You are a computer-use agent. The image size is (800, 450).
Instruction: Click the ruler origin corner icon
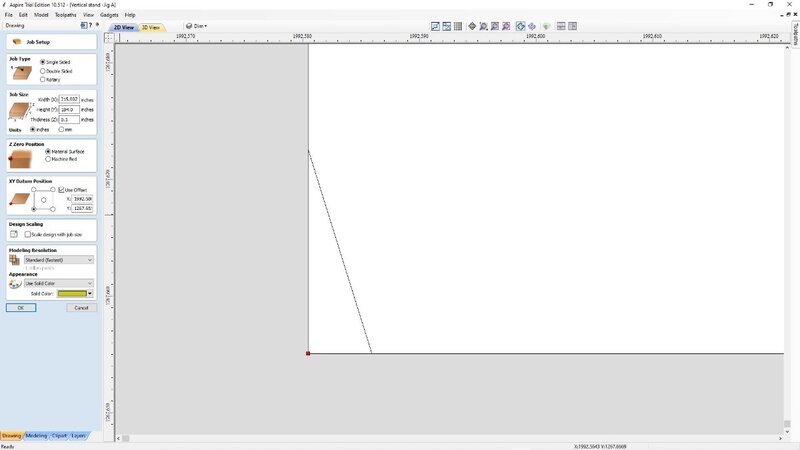tap(109, 37)
